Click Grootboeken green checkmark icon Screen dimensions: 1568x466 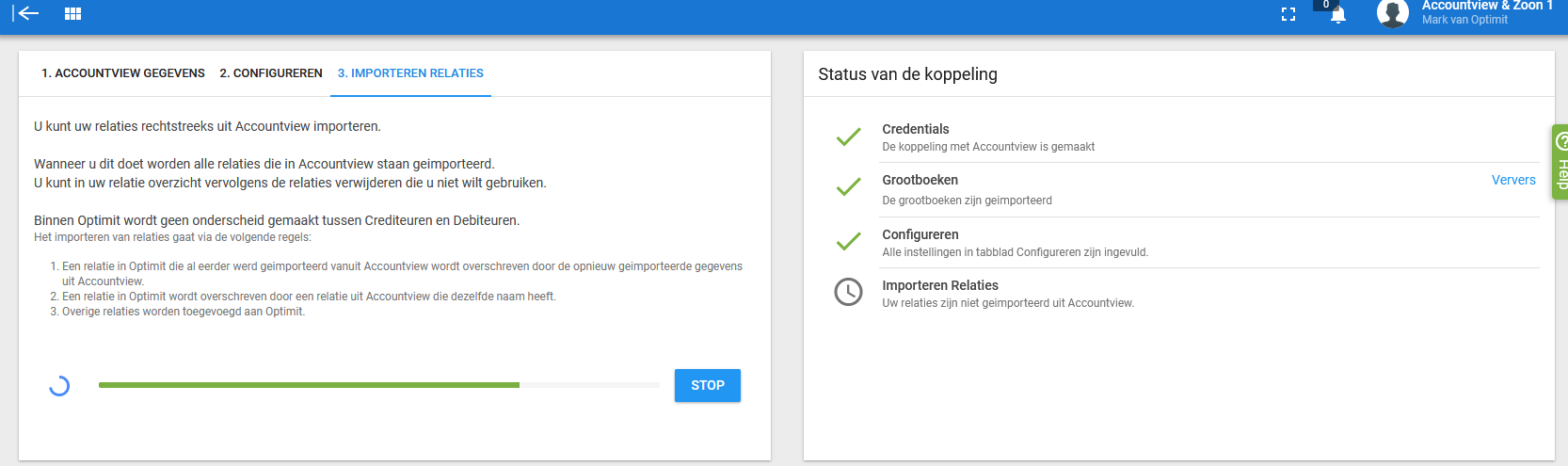click(x=849, y=186)
